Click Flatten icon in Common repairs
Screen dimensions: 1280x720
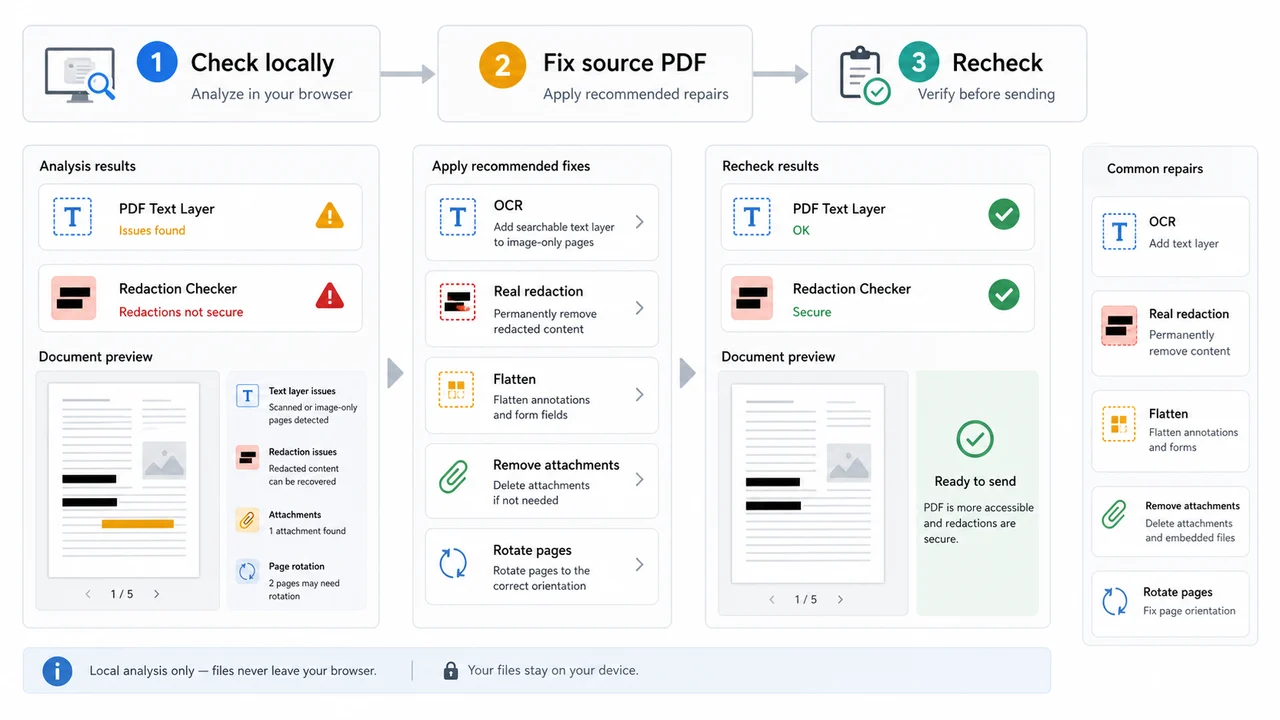1119,424
